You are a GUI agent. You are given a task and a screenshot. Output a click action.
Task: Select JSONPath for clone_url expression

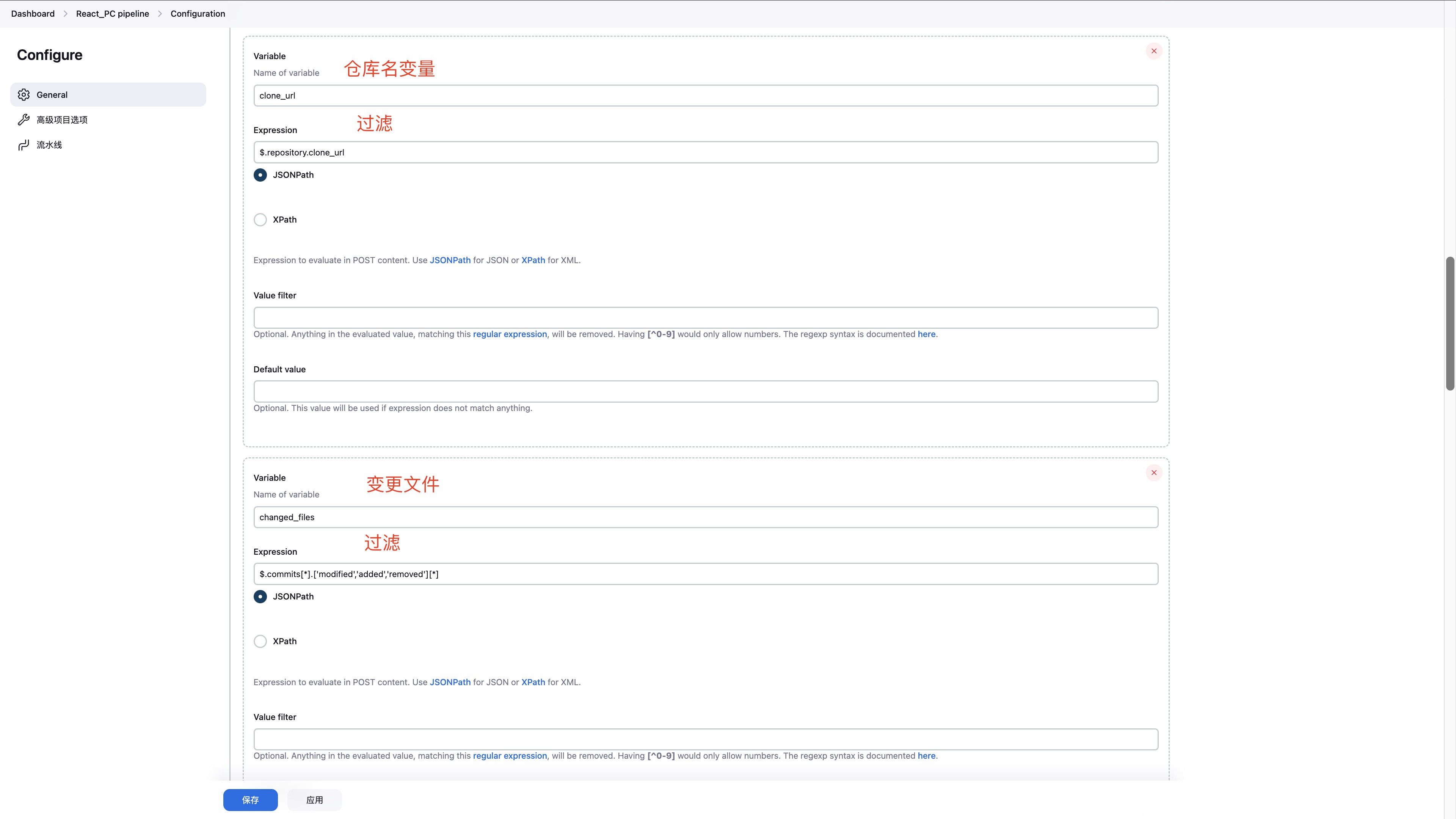tap(260, 175)
